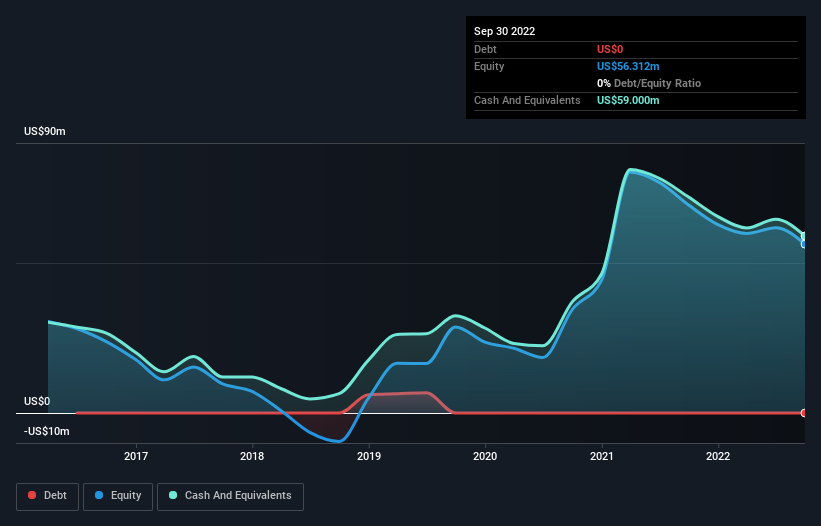
Task: Click the red Debt end-point marker
Action: [x=804, y=413]
